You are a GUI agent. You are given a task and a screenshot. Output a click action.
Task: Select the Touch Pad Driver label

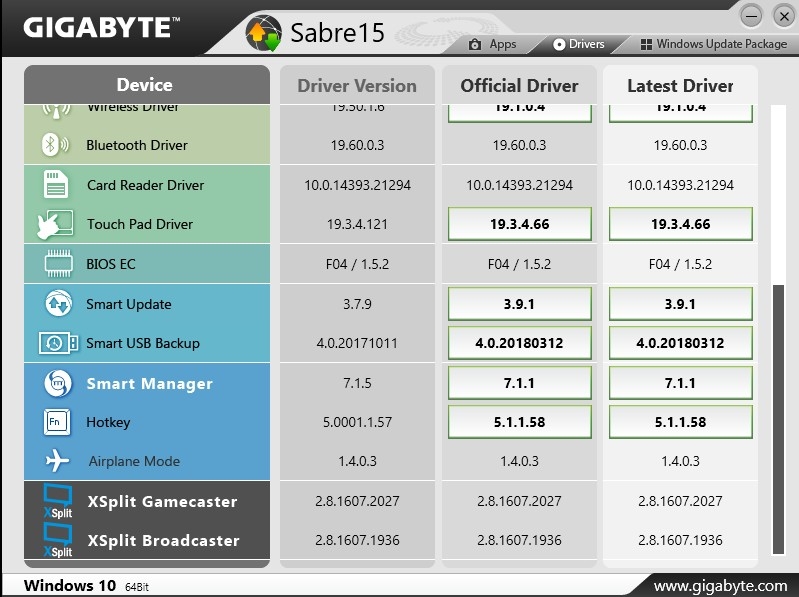(x=140, y=224)
